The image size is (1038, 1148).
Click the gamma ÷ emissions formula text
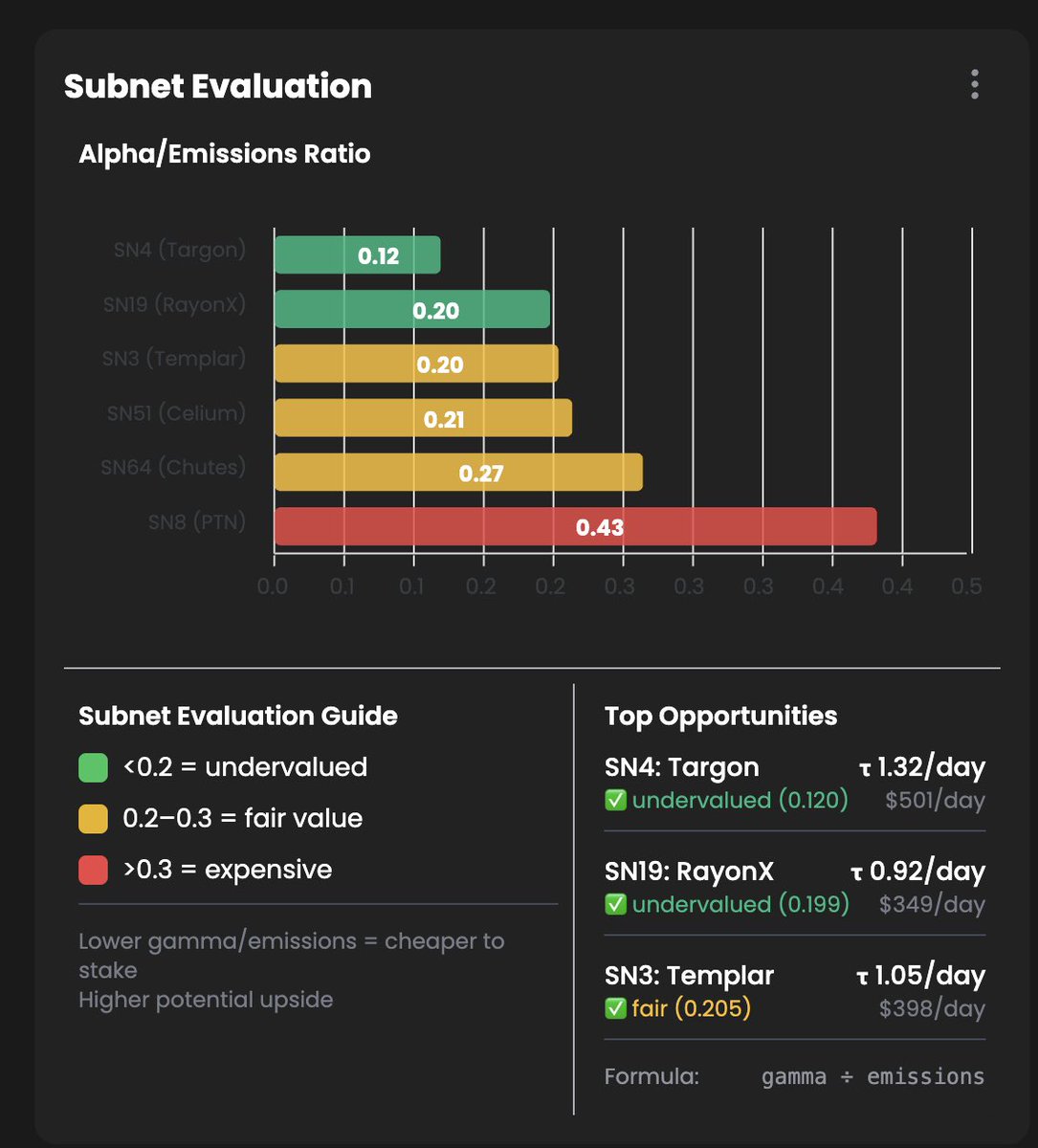(x=873, y=1075)
